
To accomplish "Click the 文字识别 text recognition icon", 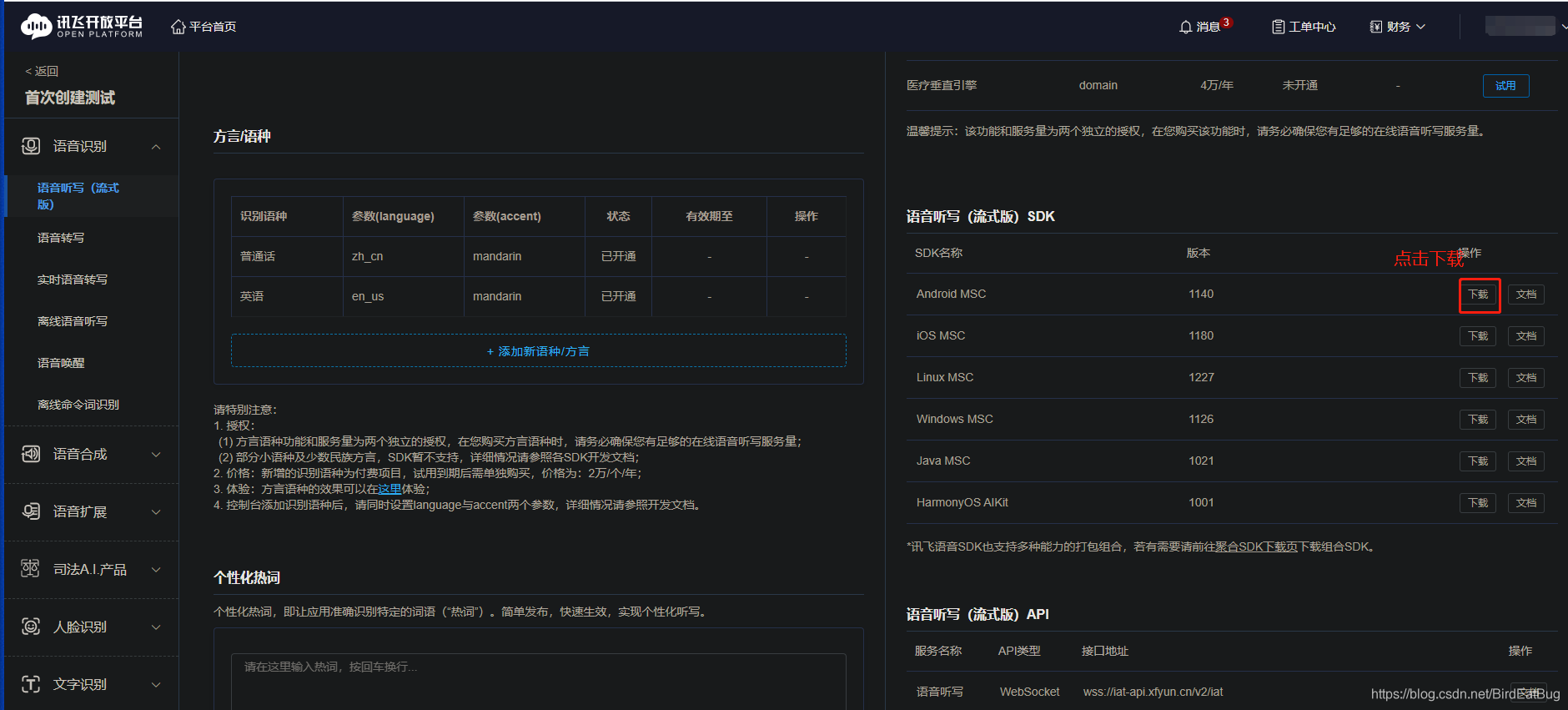I will (31, 684).
